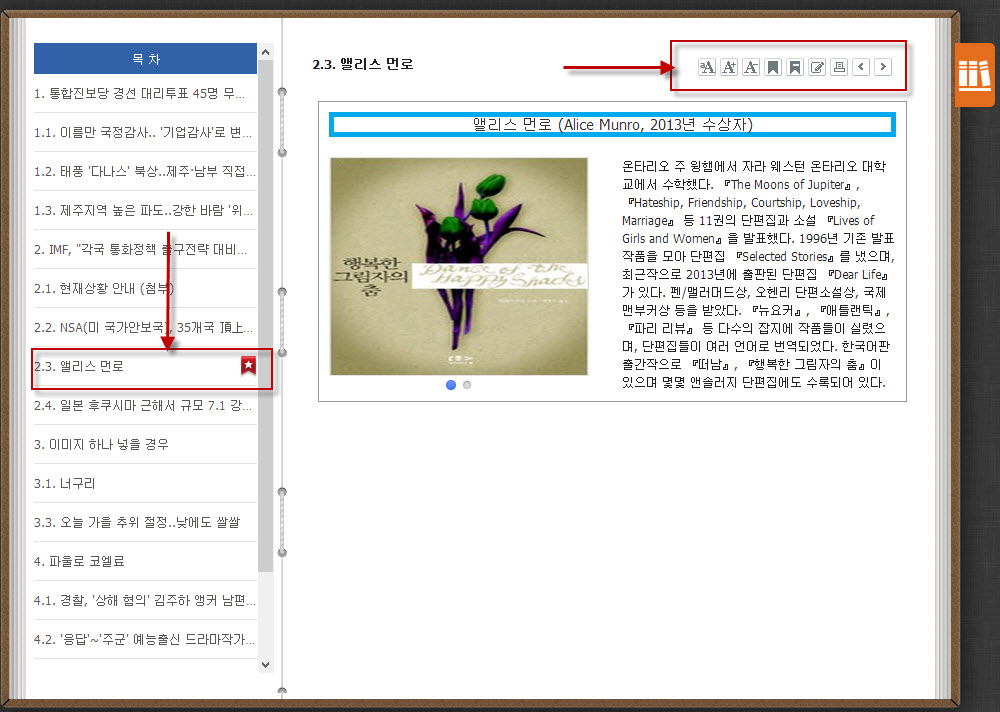Open chapter 4. 파울로 코엘료

pos(145,561)
